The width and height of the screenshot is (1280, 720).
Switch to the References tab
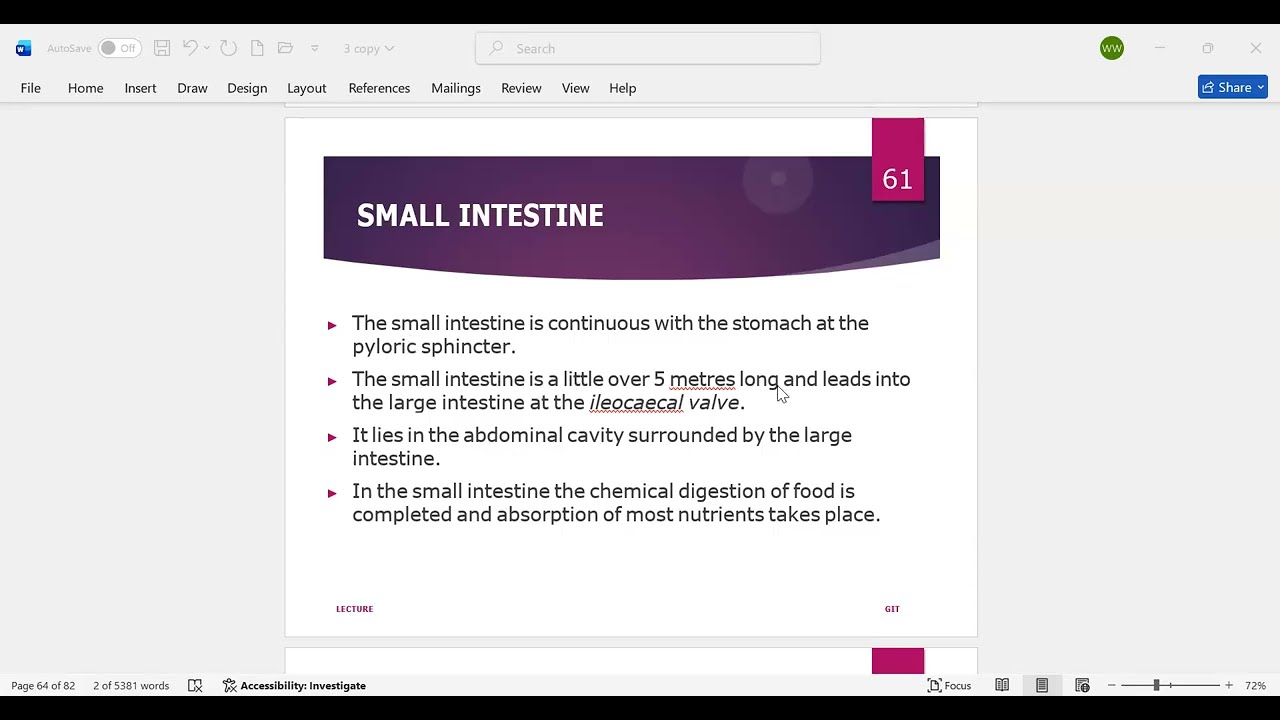pos(379,88)
